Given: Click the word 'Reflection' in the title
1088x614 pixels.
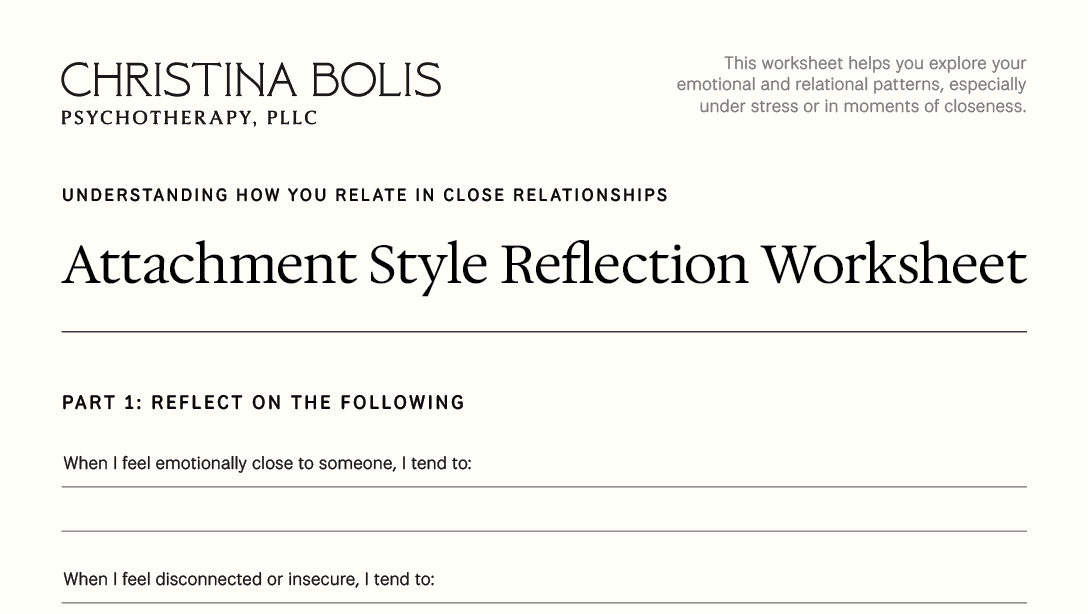Looking at the screenshot, I should 624,264.
